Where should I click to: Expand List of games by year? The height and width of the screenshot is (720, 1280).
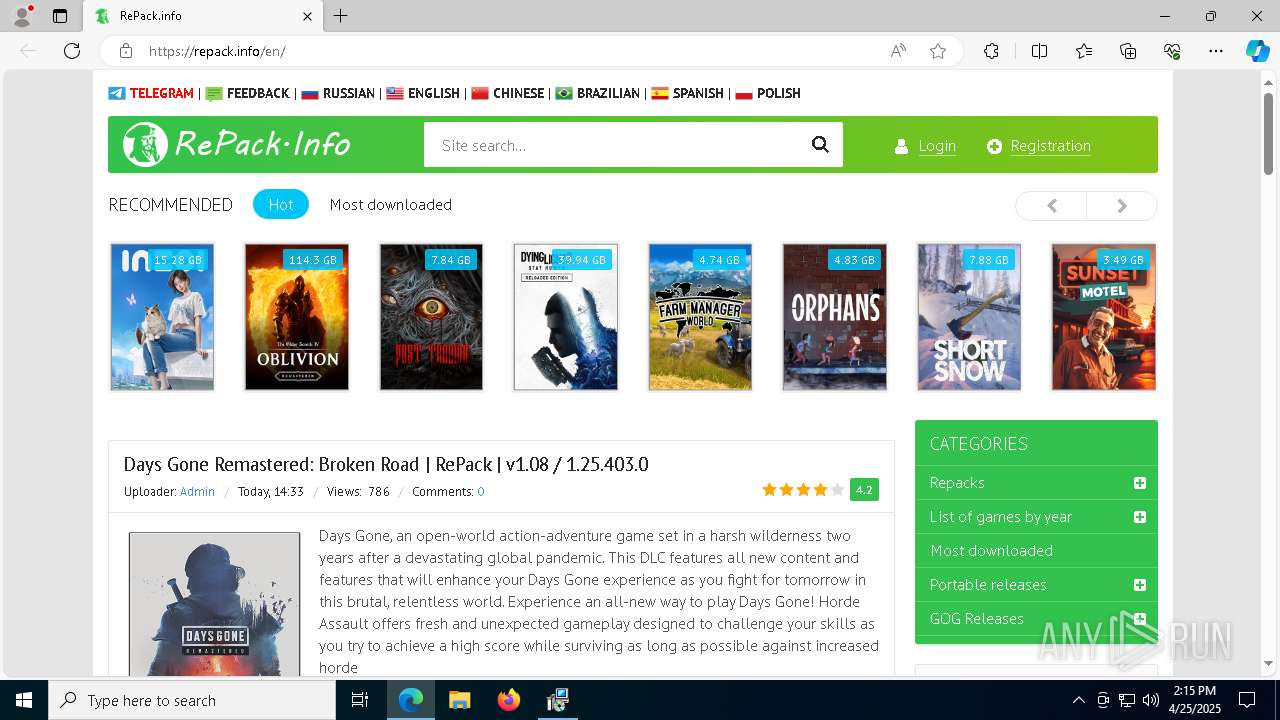pos(1140,517)
